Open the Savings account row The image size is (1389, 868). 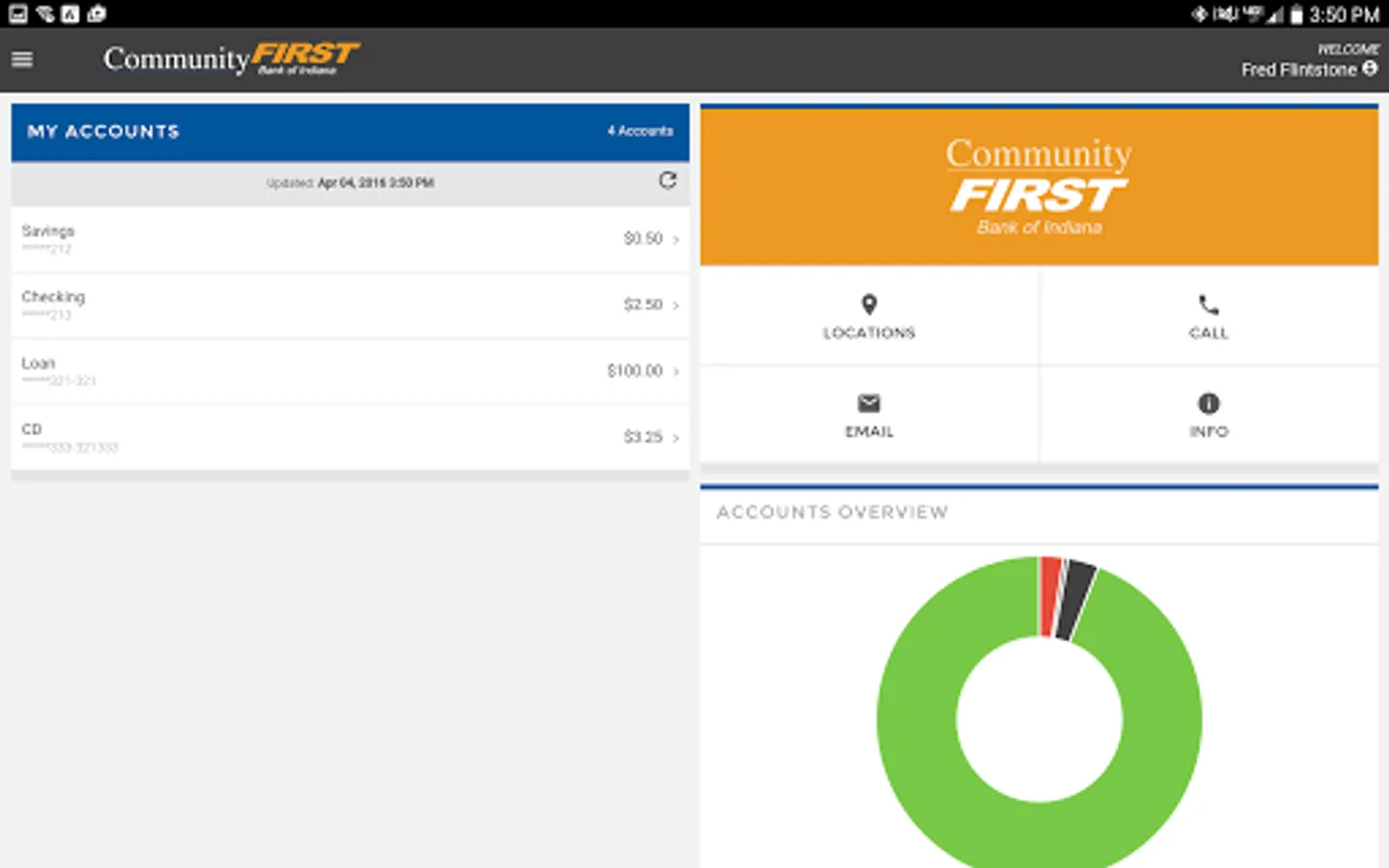350,239
